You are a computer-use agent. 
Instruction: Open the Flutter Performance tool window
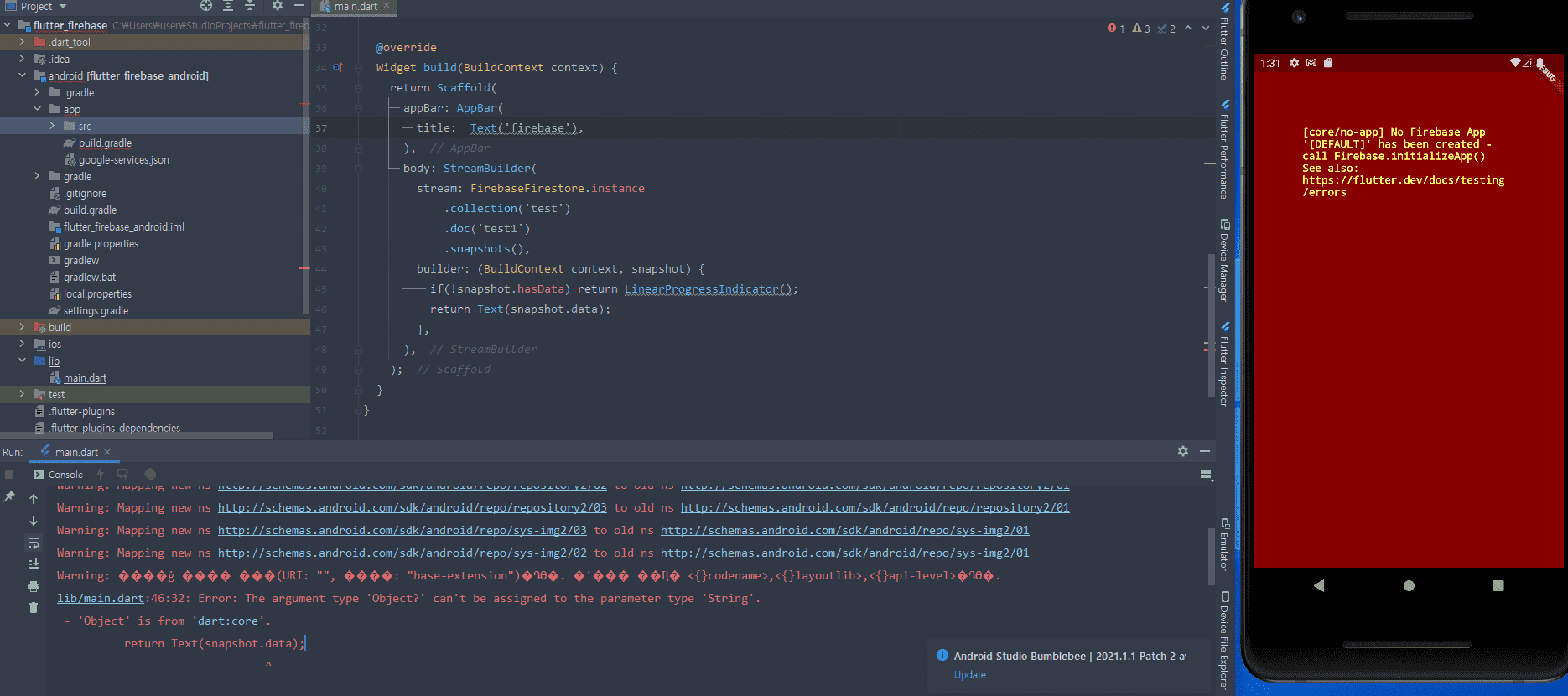(1224, 149)
